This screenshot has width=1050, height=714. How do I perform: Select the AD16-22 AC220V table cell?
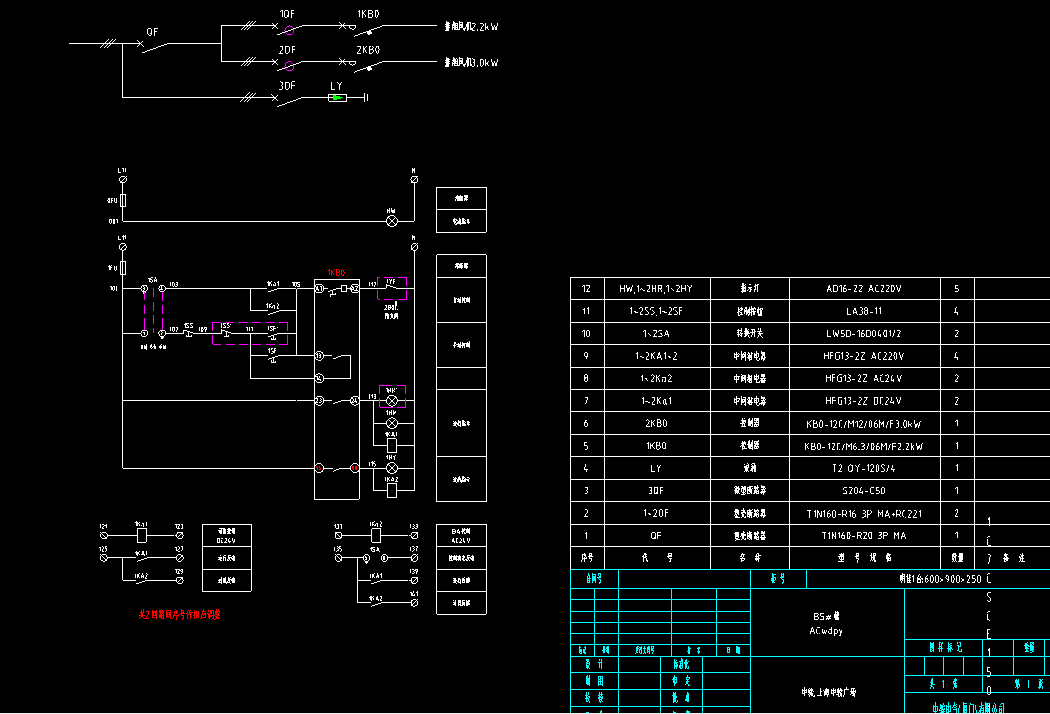click(x=864, y=289)
